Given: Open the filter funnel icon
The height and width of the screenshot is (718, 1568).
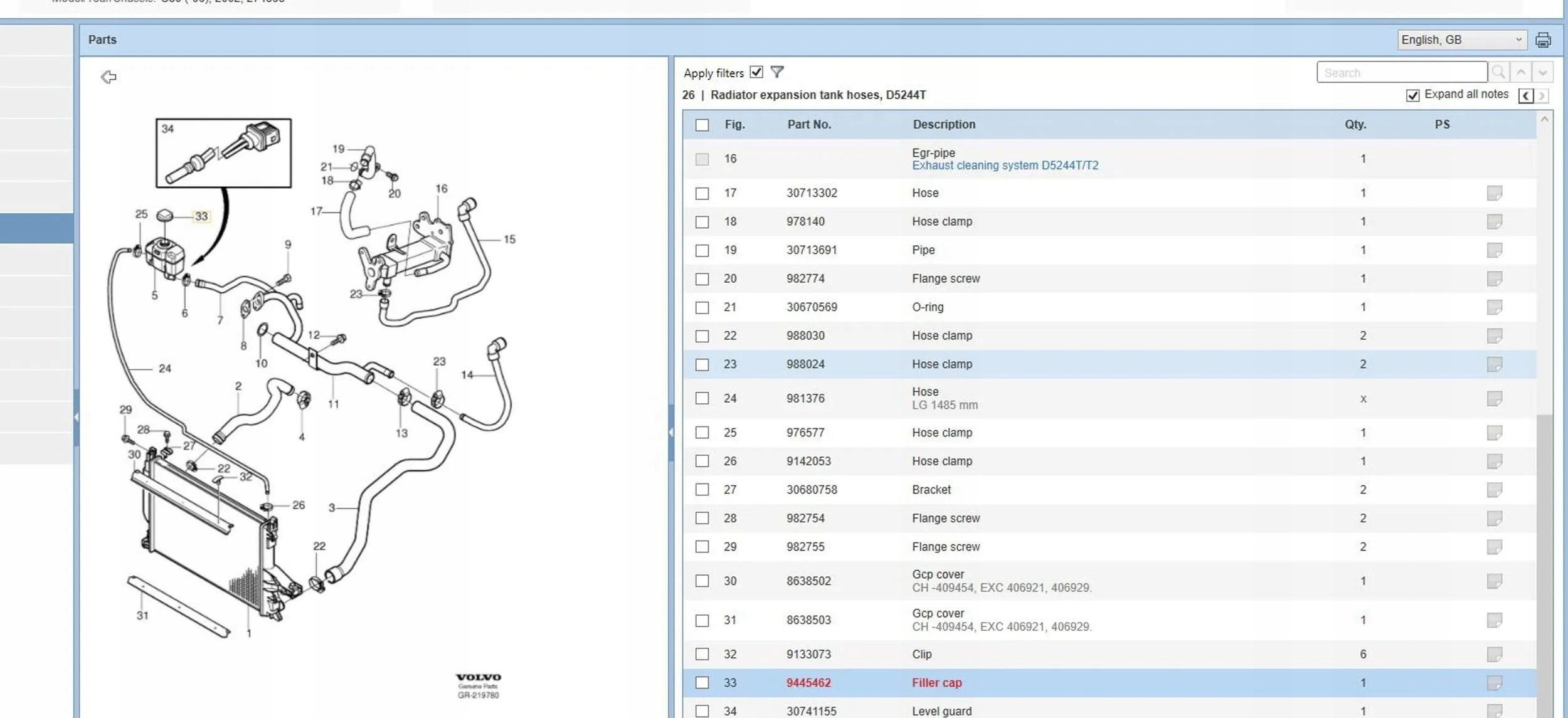Looking at the screenshot, I should tap(777, 72).
